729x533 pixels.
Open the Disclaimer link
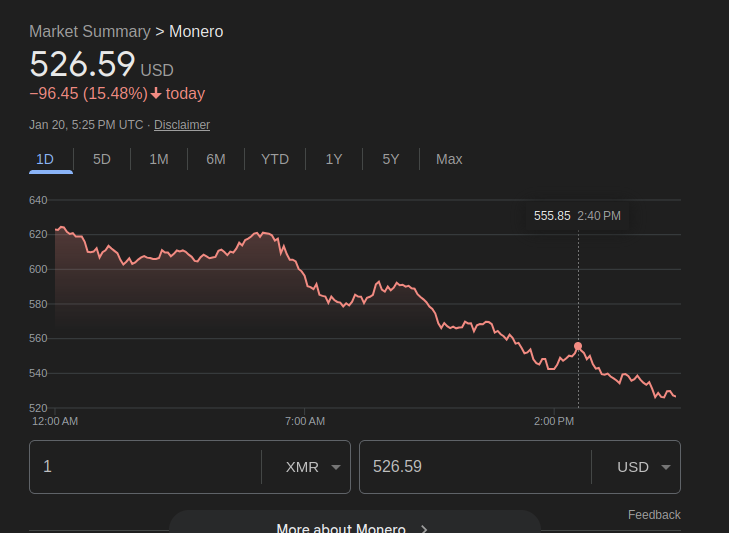[182, 125]
